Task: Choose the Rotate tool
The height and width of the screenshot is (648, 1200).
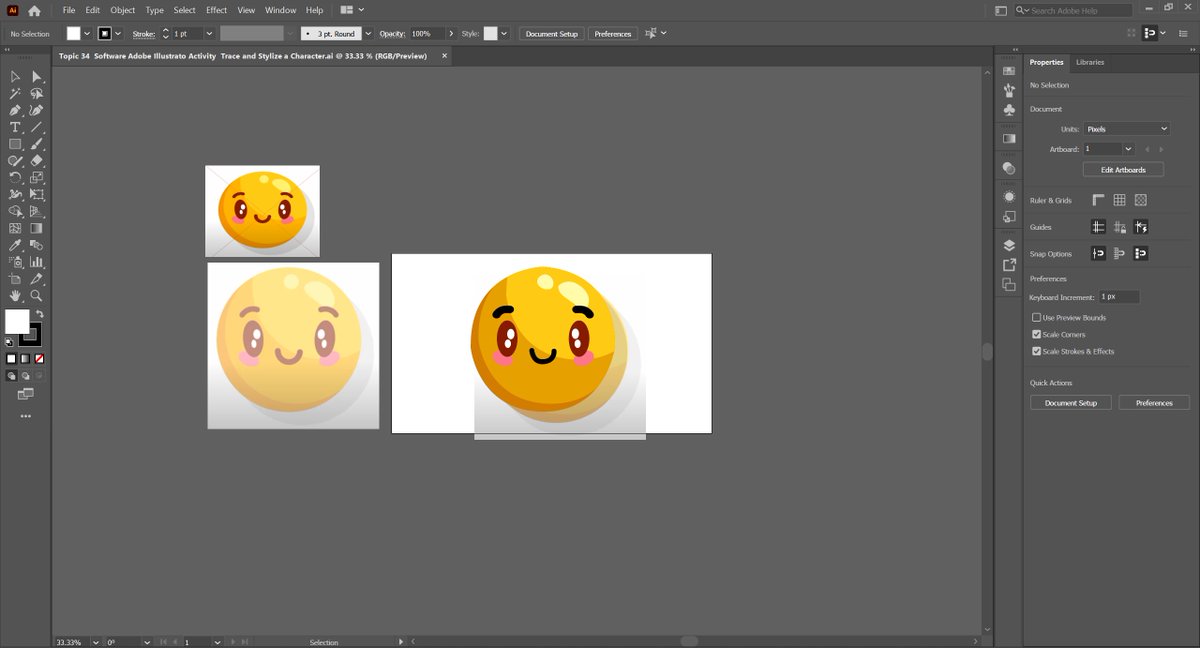Action: tap(15, 178)
